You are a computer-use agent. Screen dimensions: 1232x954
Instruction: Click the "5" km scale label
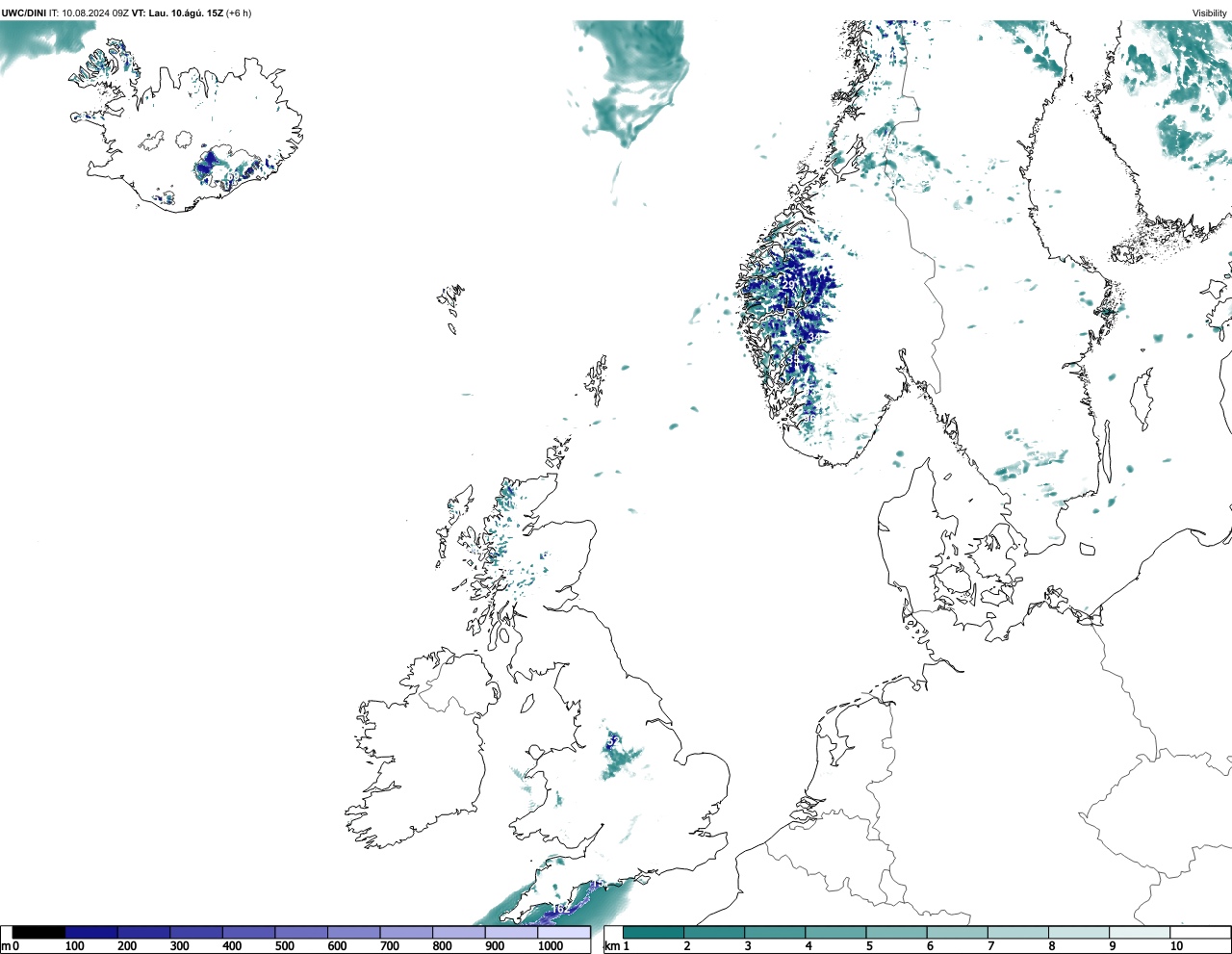coord(869,947)
